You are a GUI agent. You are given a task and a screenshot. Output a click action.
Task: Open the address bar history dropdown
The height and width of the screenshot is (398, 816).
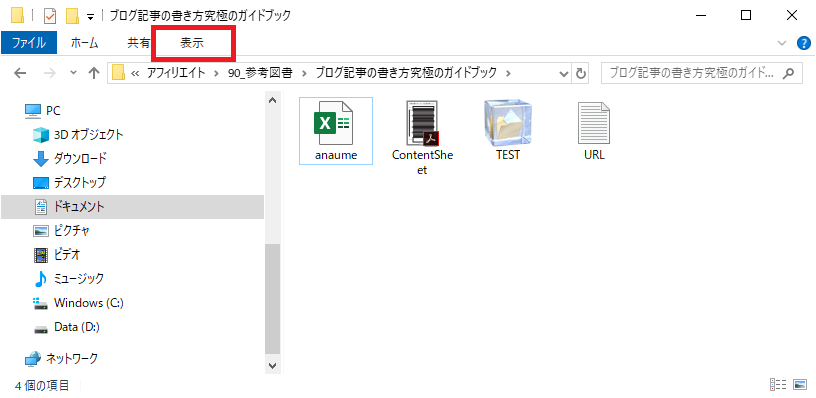564,73
